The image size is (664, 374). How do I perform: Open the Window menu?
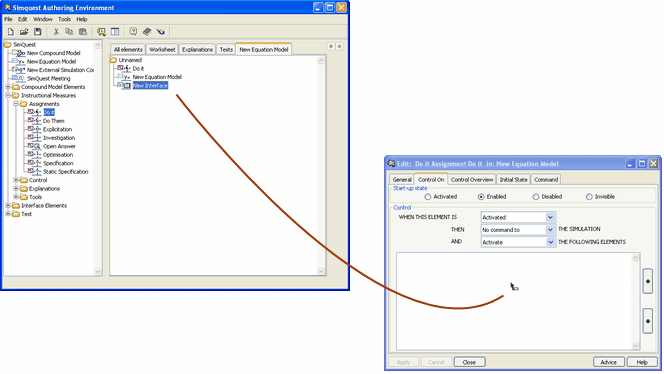[43, 19]
